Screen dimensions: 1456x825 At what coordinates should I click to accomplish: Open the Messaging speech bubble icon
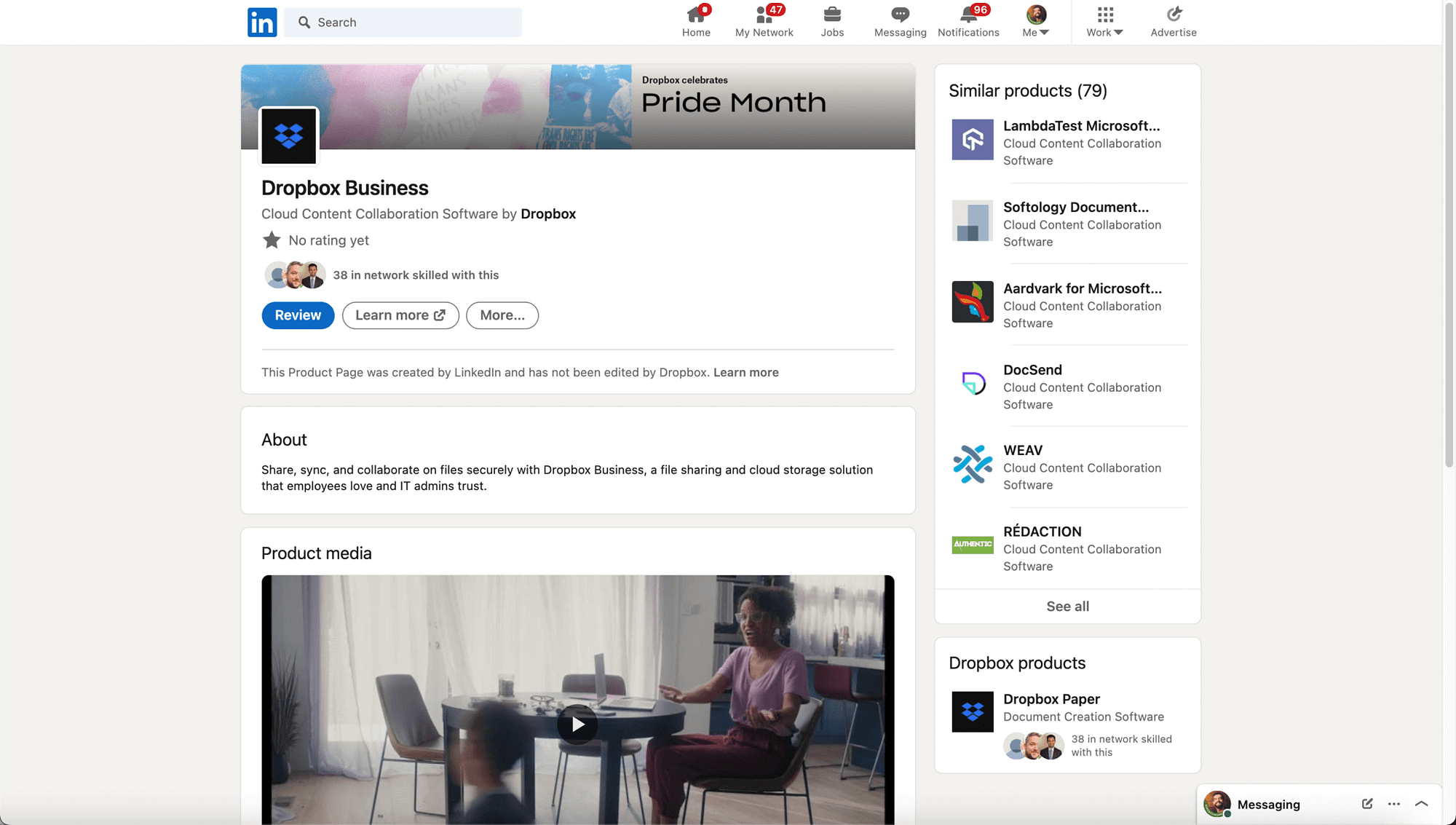900,15
